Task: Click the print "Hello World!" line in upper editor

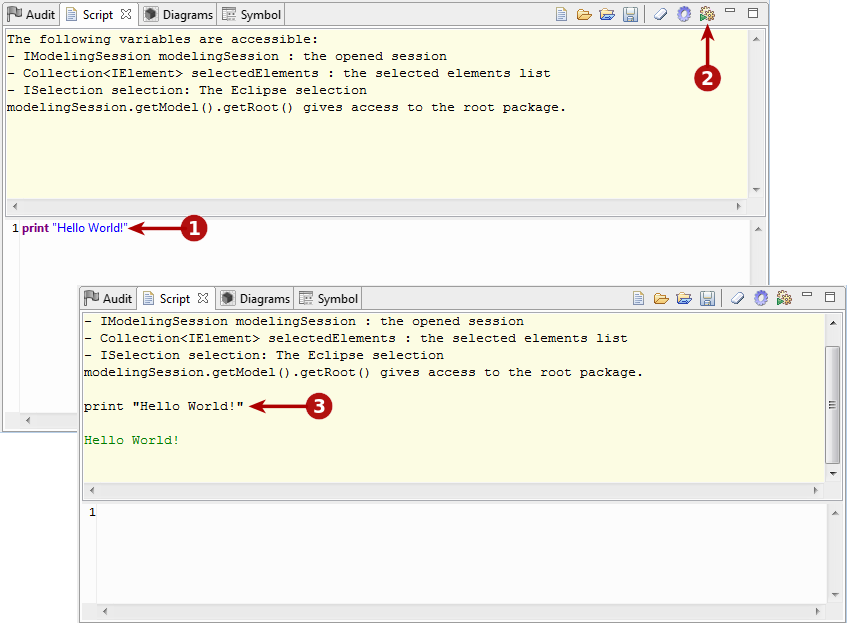Action: click(x=75, y=229)
